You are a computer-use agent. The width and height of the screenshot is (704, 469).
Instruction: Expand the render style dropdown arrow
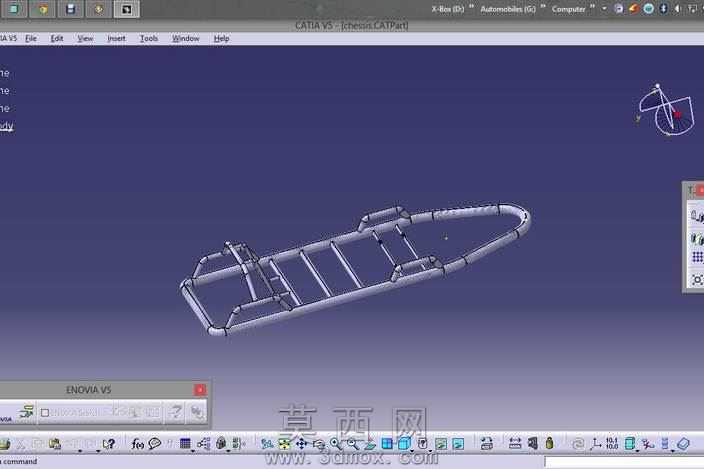coord(430,450)
